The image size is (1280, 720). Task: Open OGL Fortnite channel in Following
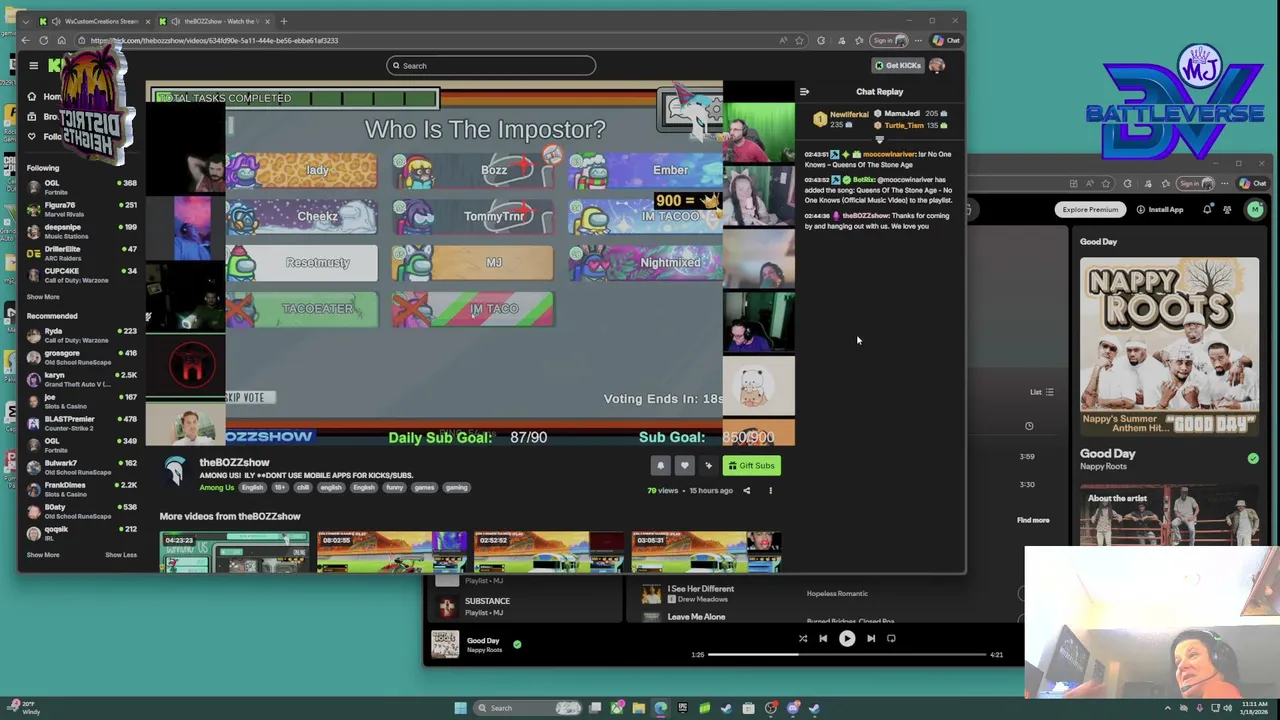(82, 187)
